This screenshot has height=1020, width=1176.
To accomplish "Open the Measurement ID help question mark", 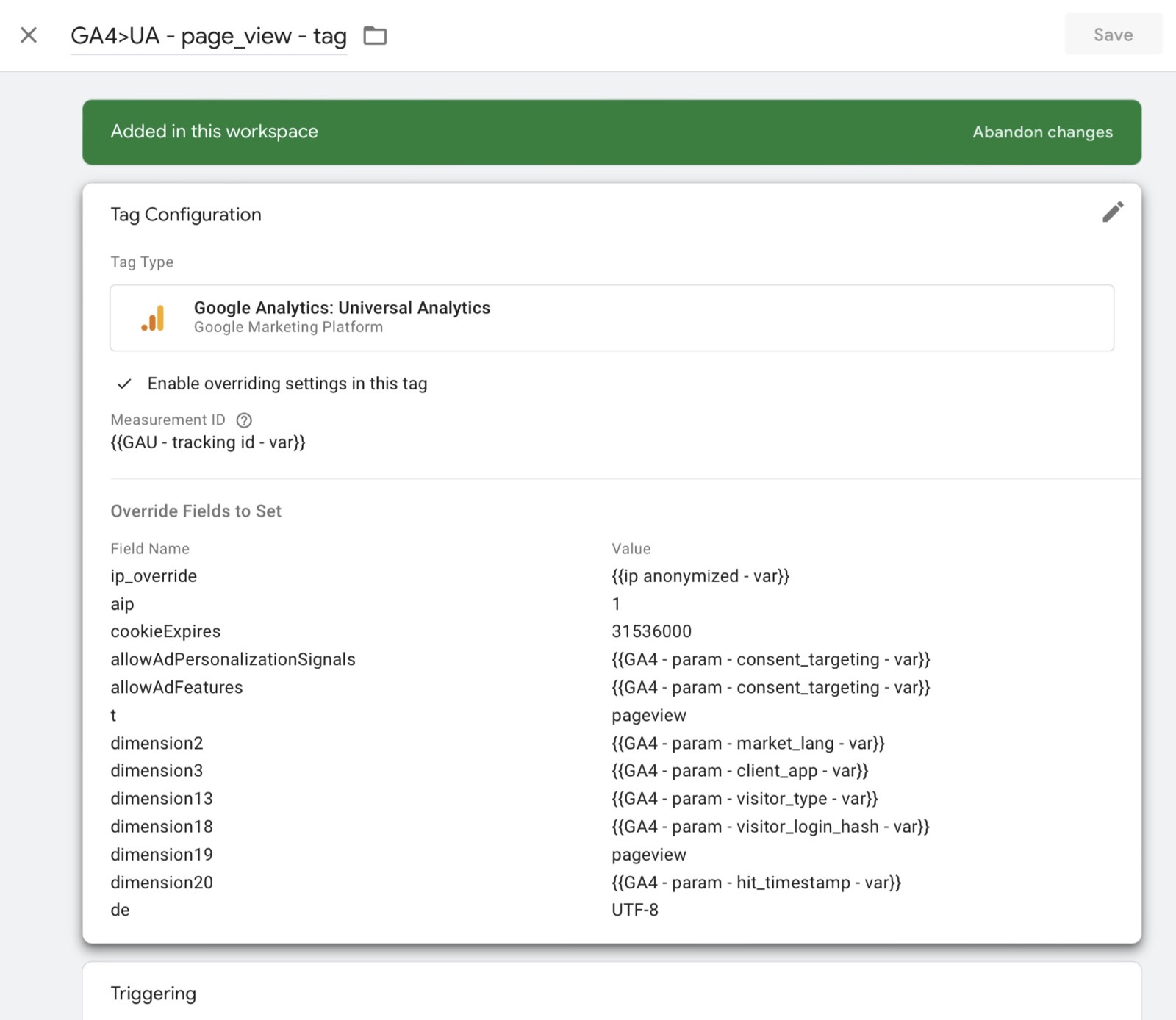I will coord(244,420).
